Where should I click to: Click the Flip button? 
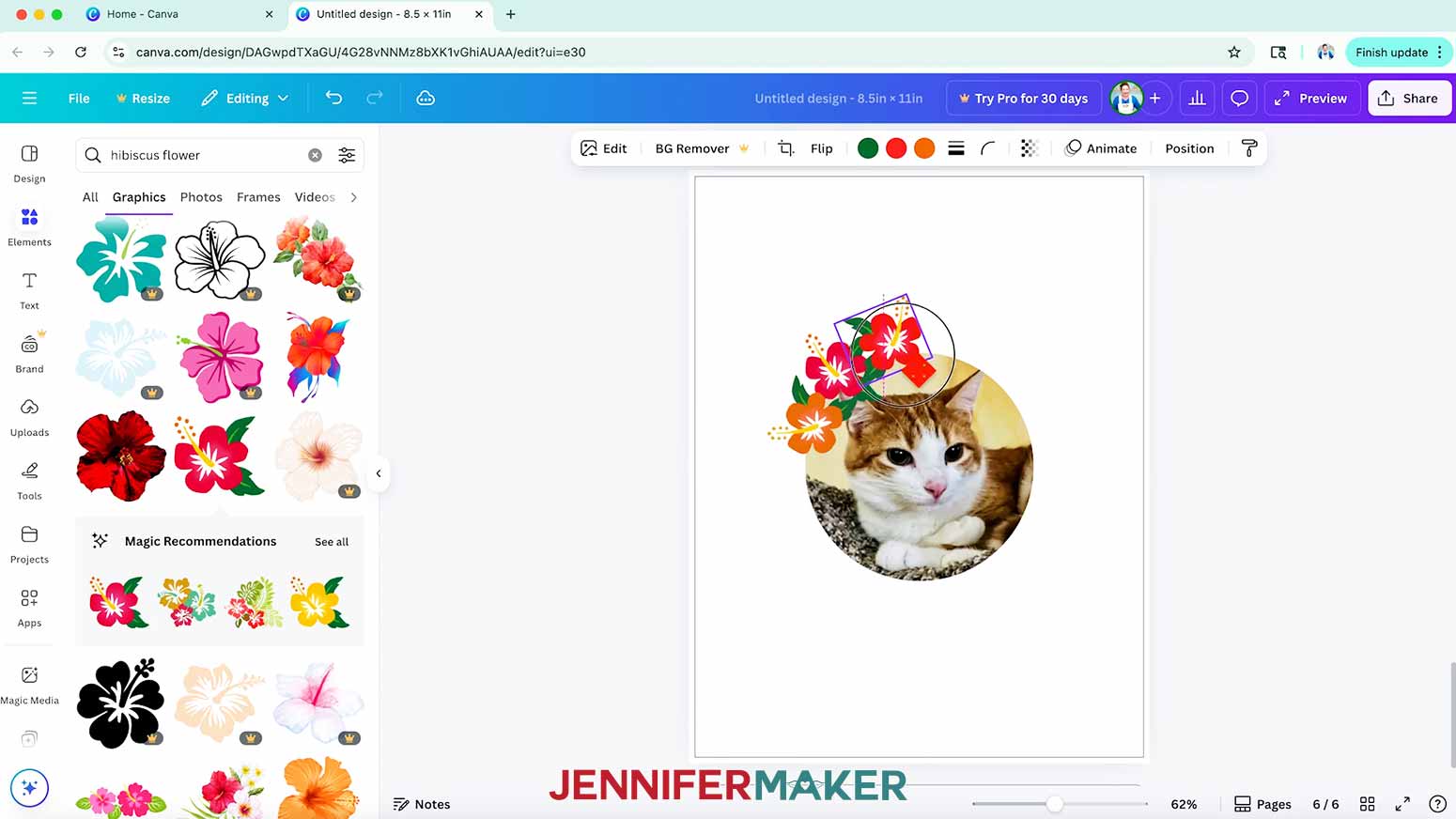tap(822, 148)
